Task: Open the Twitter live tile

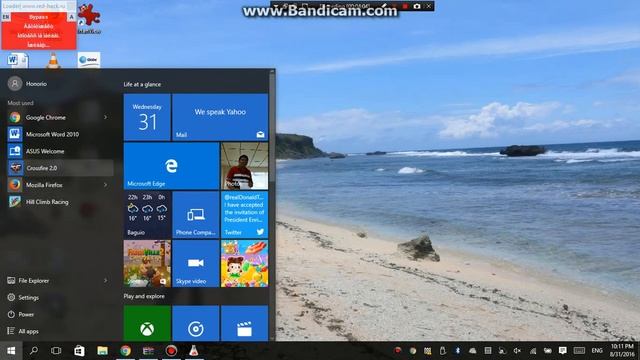Action: (244, 215)
